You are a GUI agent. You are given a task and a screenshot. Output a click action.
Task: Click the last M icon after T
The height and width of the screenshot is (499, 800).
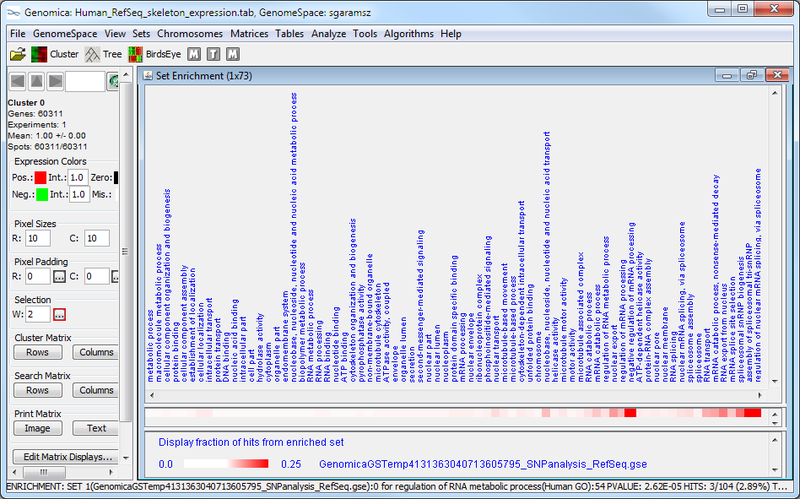(233, 54)
